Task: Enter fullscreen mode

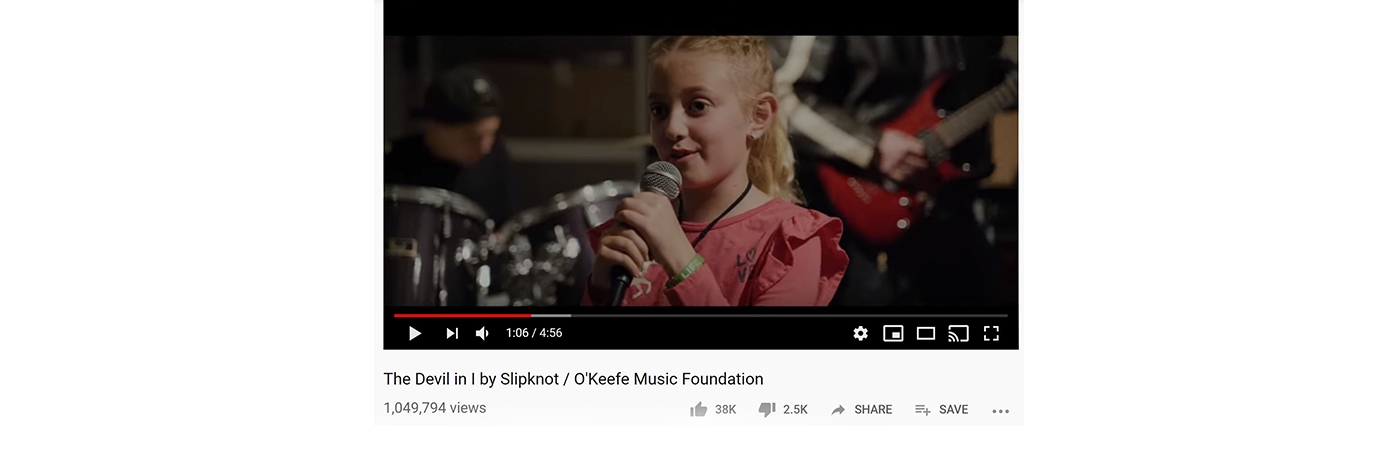Action: (991, 333)
